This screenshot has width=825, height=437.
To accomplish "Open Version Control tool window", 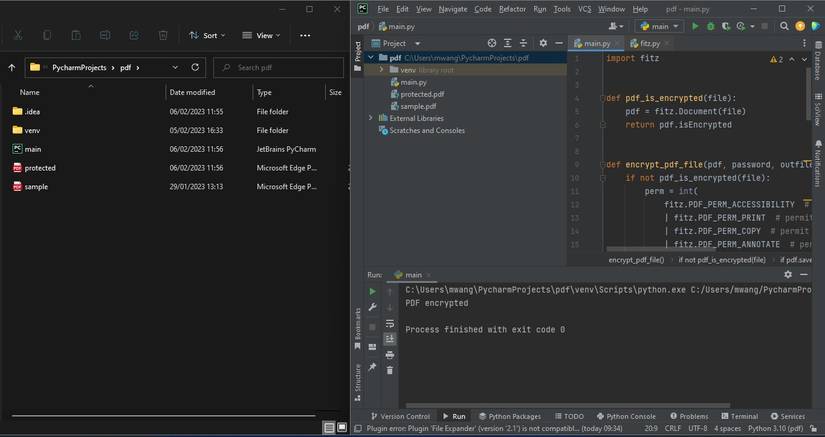I will 400,416.
